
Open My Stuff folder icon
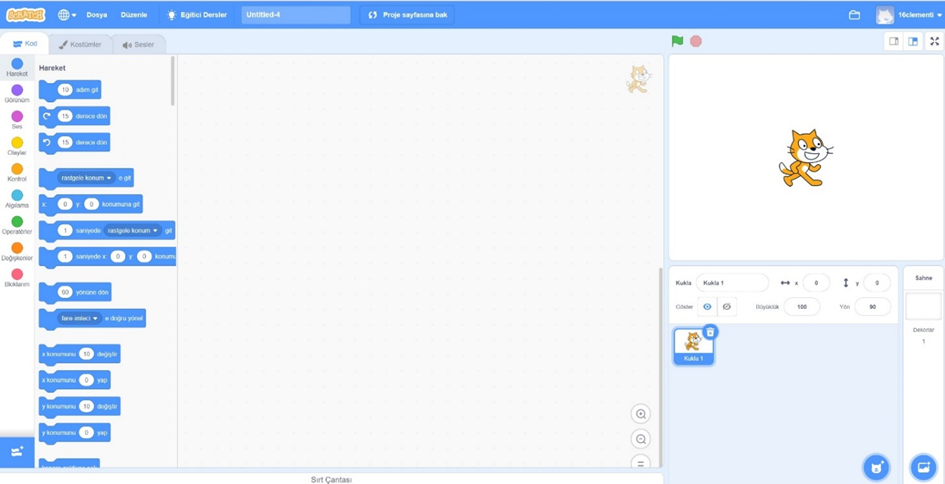(x=854, y=15)
